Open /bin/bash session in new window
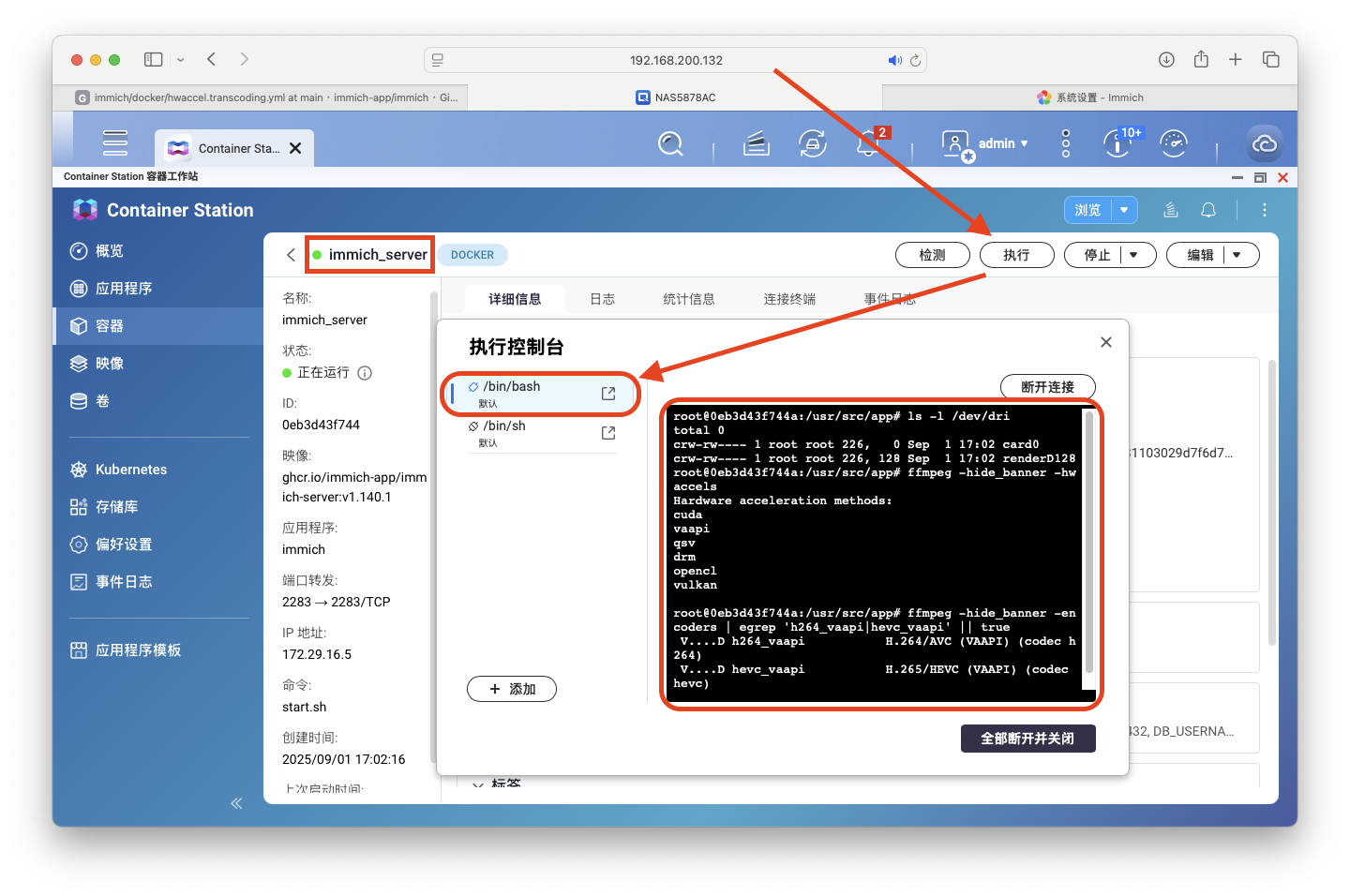 pyautogui.click(x=608, y=394)
